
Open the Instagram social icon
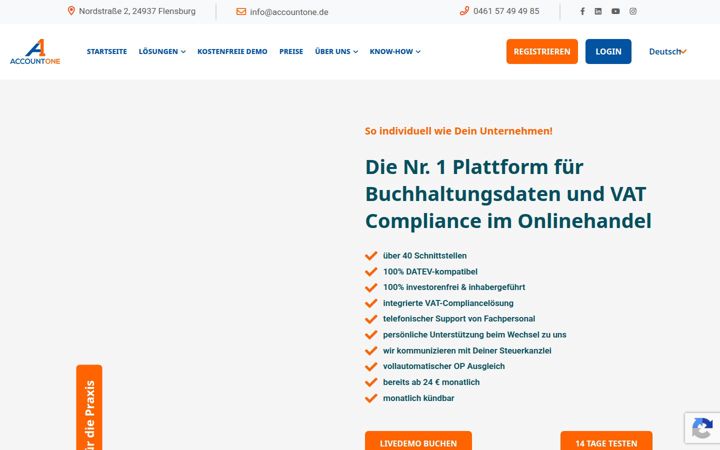[633, 11]
